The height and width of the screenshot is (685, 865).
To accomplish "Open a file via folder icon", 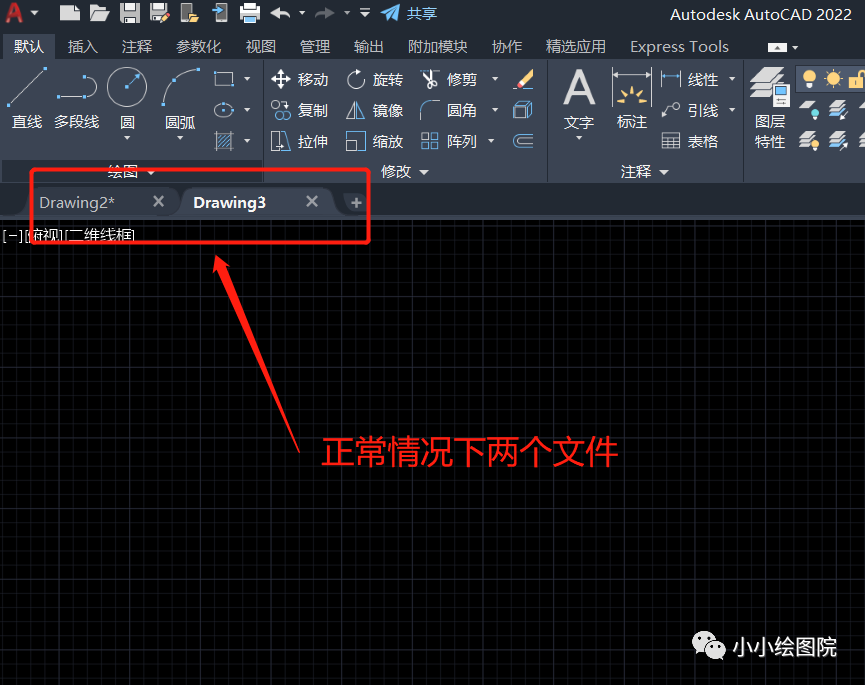I will click(99, 13).
